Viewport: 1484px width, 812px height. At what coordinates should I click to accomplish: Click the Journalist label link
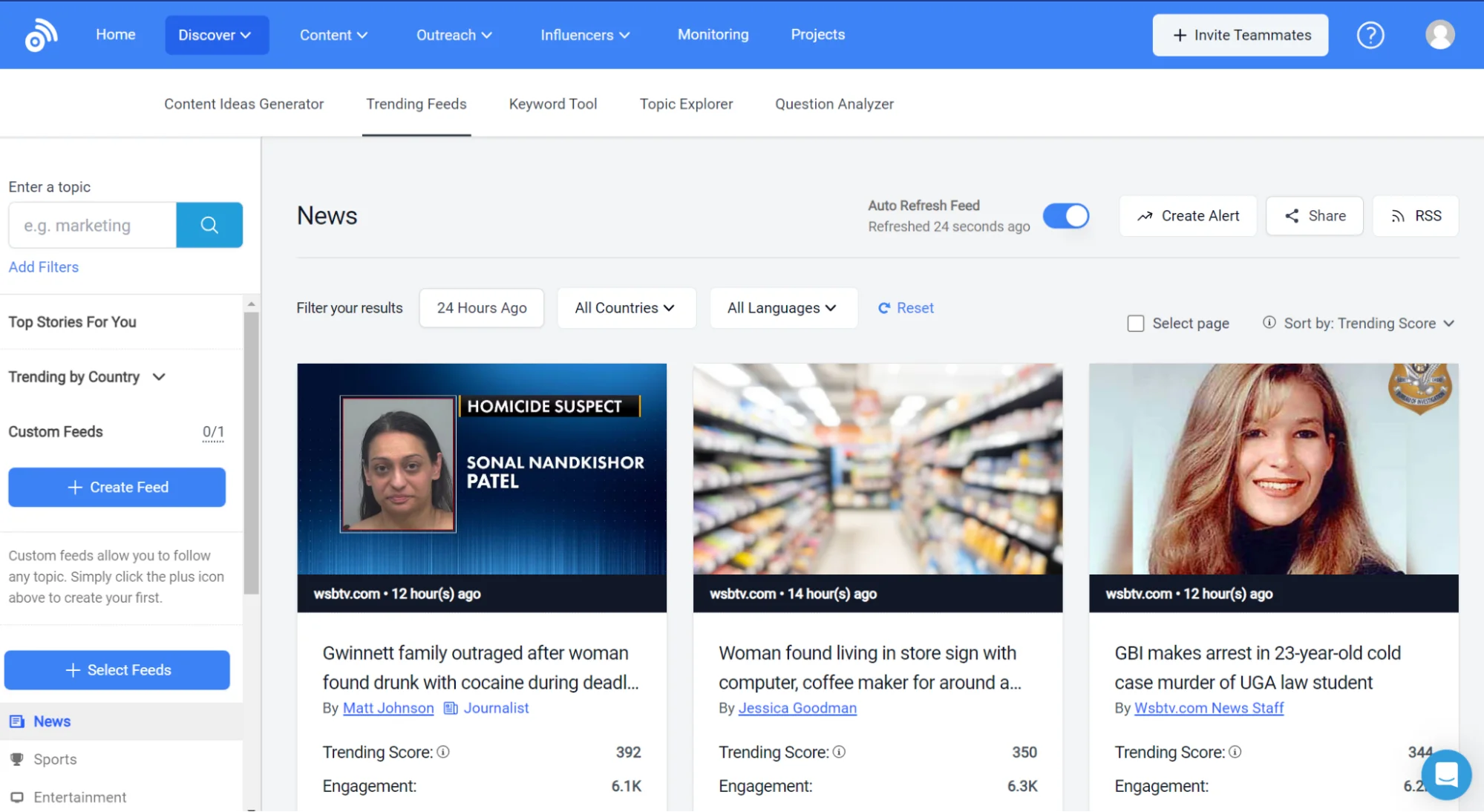(x=496, y=708)
